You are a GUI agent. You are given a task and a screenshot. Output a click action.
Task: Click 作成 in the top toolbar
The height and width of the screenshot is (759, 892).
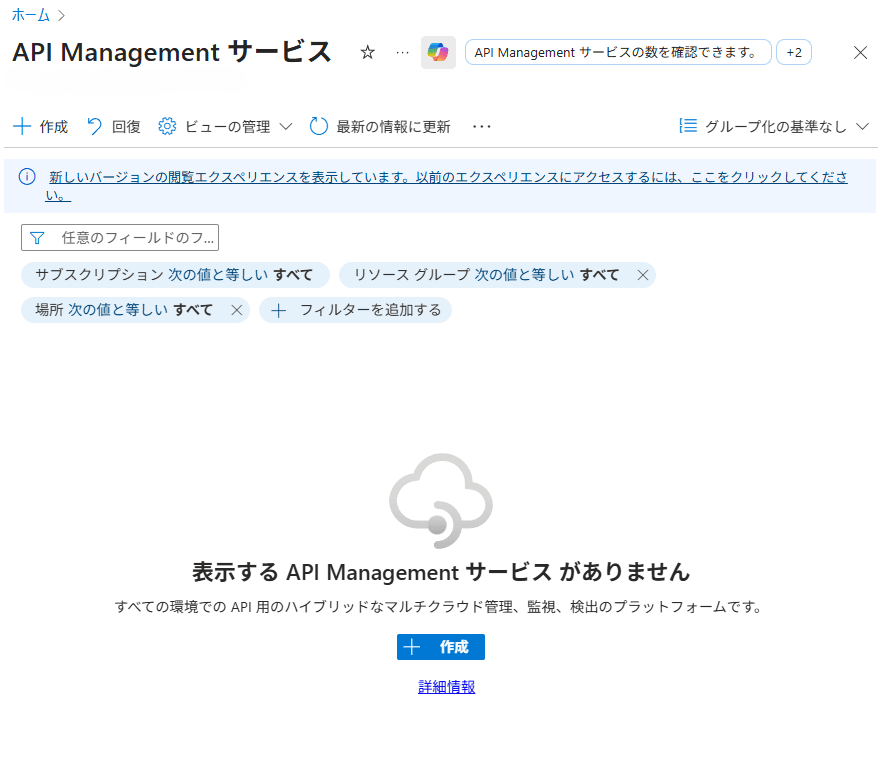[40, 126]
